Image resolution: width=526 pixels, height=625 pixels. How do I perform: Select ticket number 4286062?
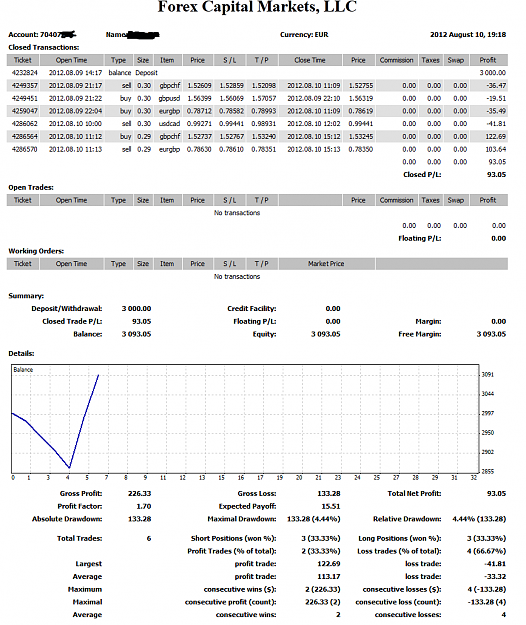[x=25, y=124]
